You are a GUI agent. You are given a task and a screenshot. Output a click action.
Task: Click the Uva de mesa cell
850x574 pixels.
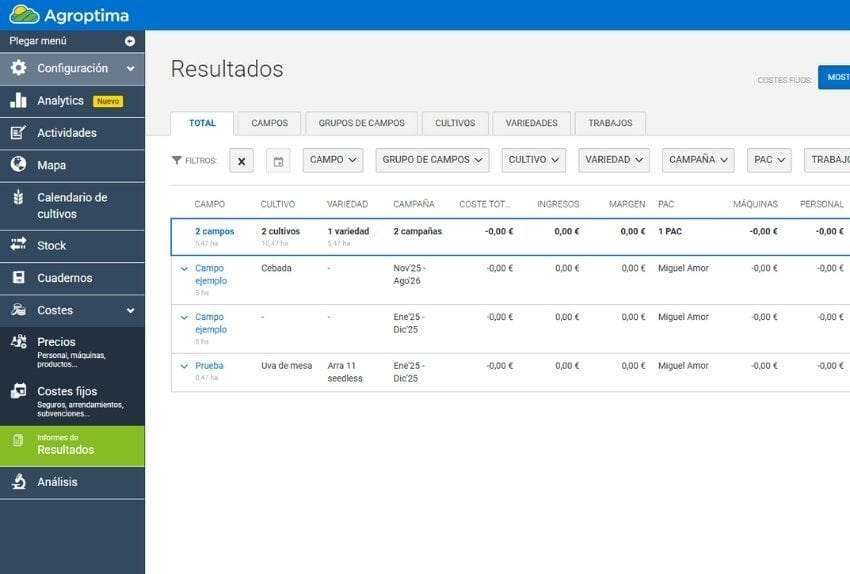[x=287, y=366]
